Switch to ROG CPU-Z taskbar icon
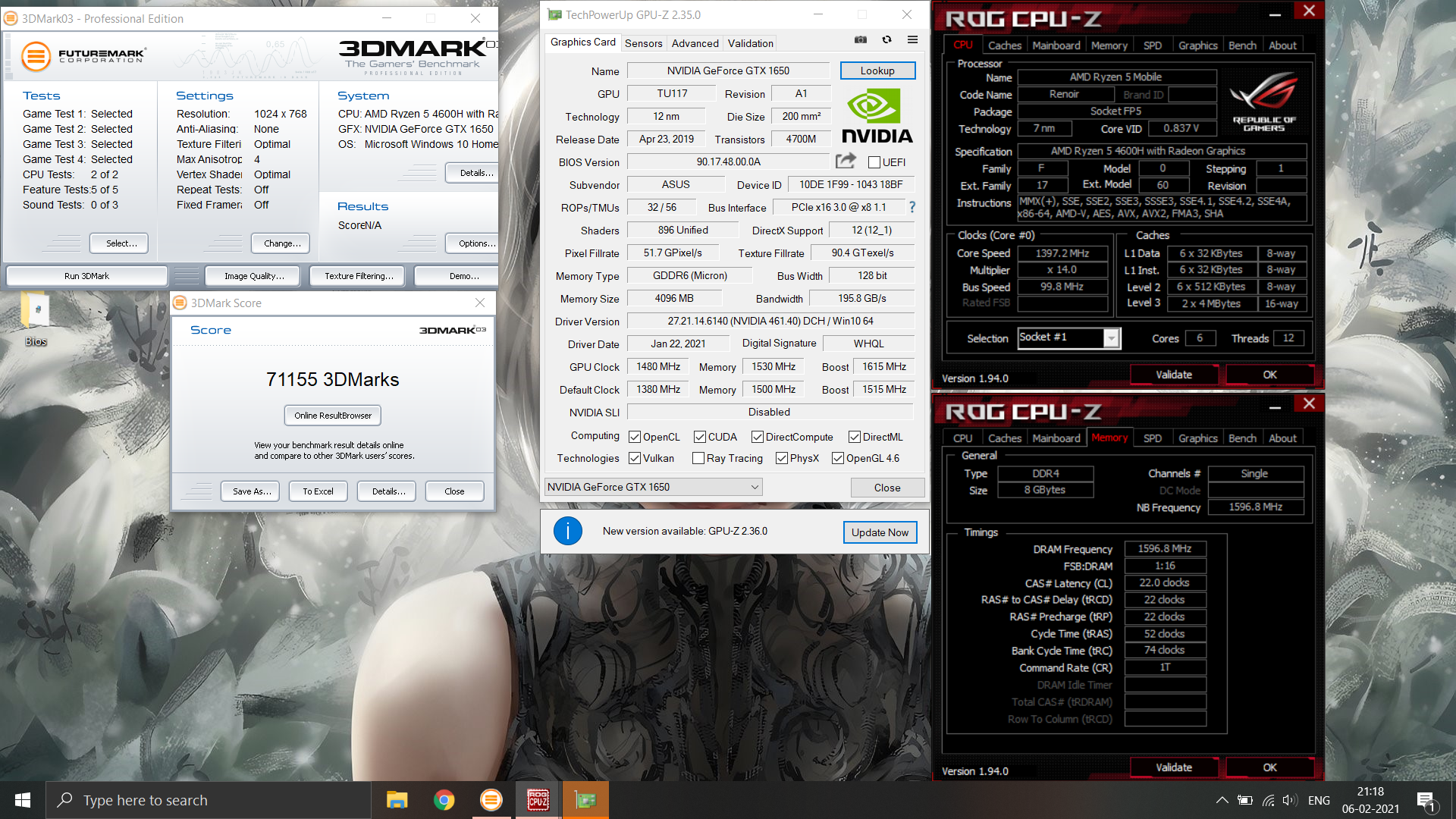The image size is (1456, 819). pos(538,800)
